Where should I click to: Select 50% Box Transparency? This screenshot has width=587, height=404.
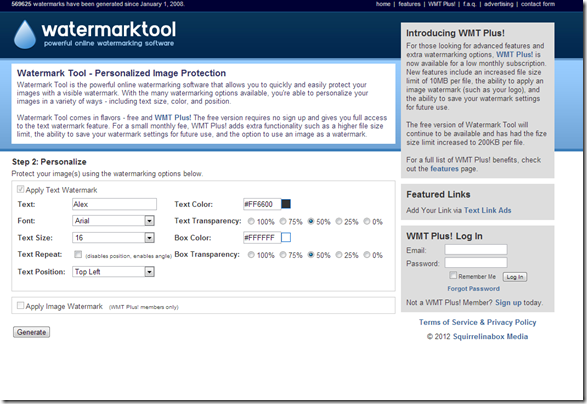[311, 255]
